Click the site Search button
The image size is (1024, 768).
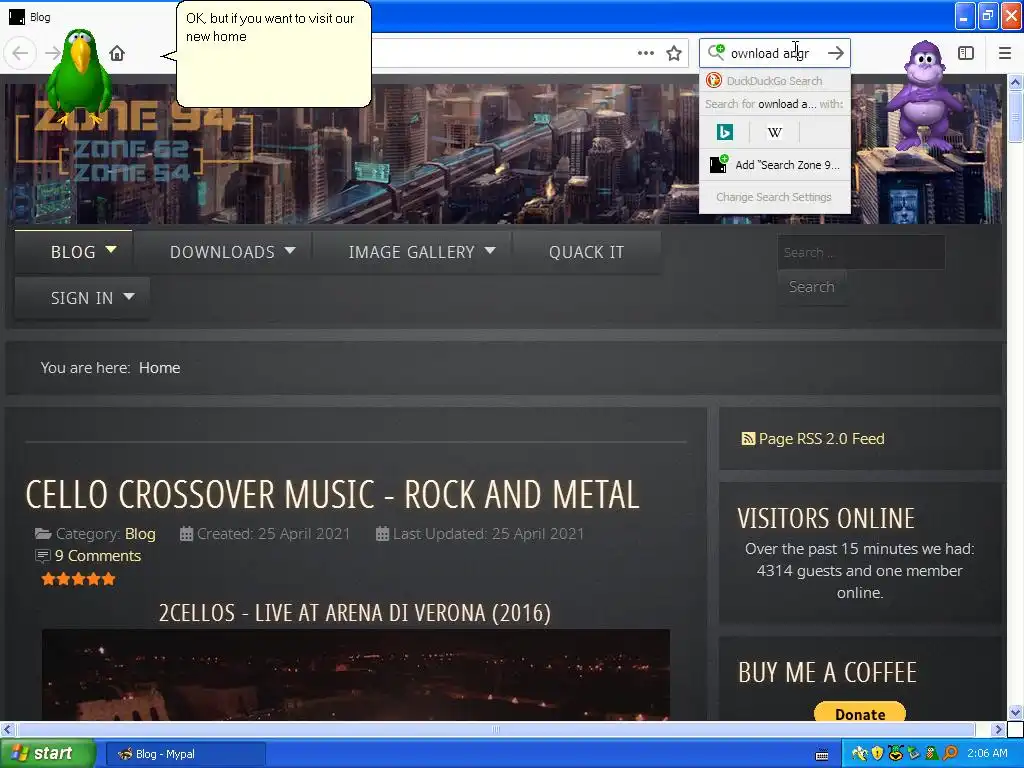(x=812, y=287)
